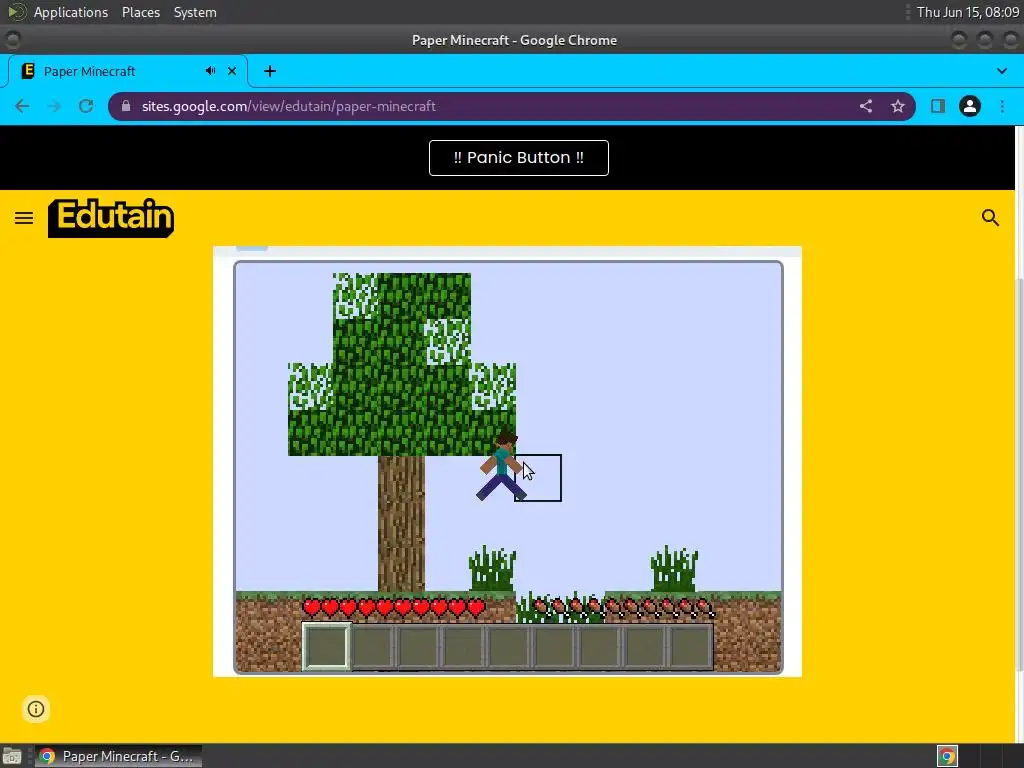The image size is (1024, 768).
Task: Switch to Paper Minecraft taskbar entry
Action: (x=118, y=756)
